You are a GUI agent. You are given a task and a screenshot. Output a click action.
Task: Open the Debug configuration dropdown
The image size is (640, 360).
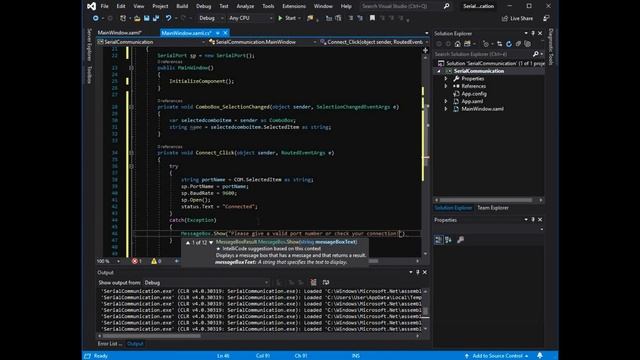(211, 18)
